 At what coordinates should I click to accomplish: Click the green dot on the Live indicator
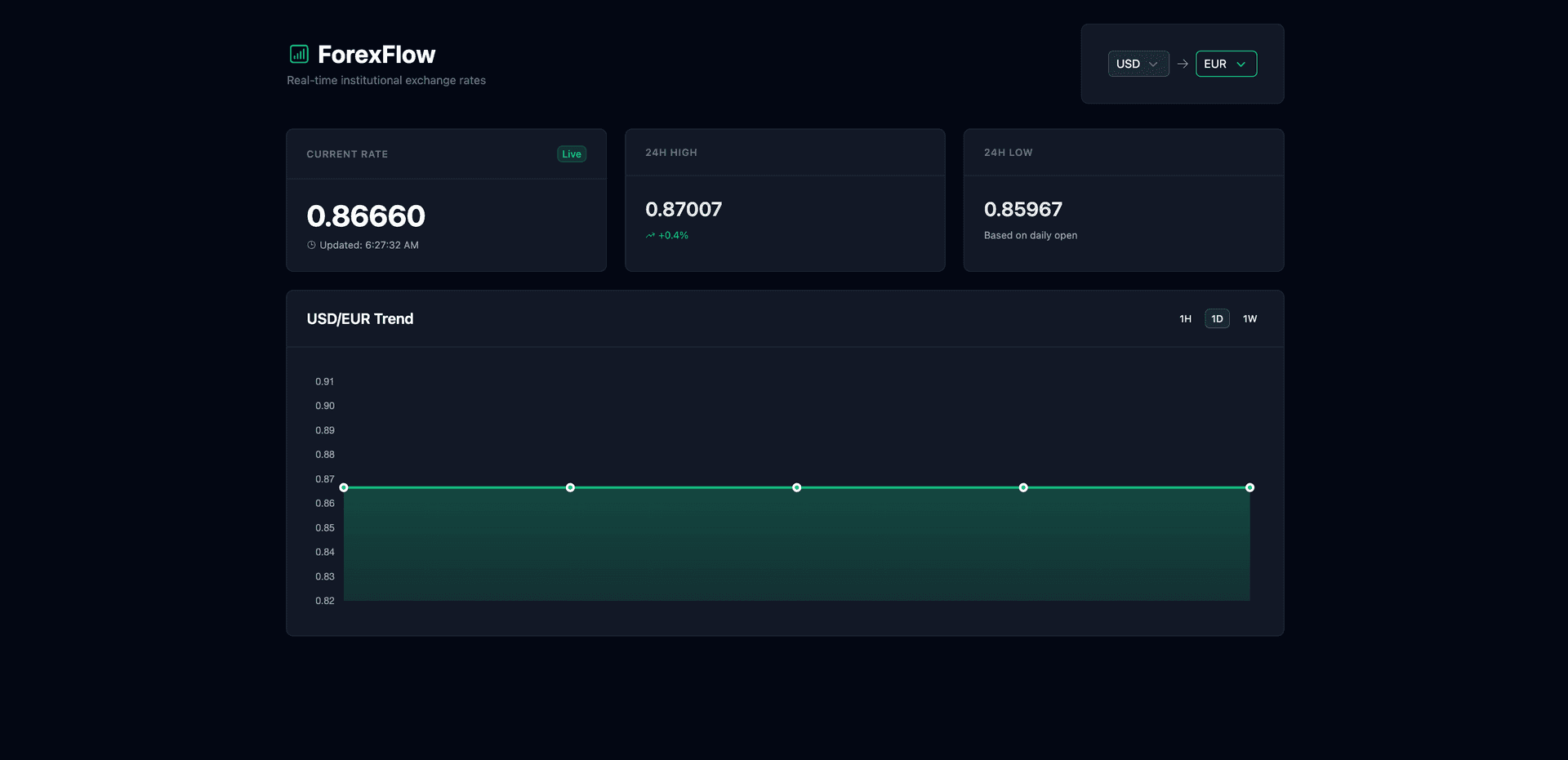563,153
